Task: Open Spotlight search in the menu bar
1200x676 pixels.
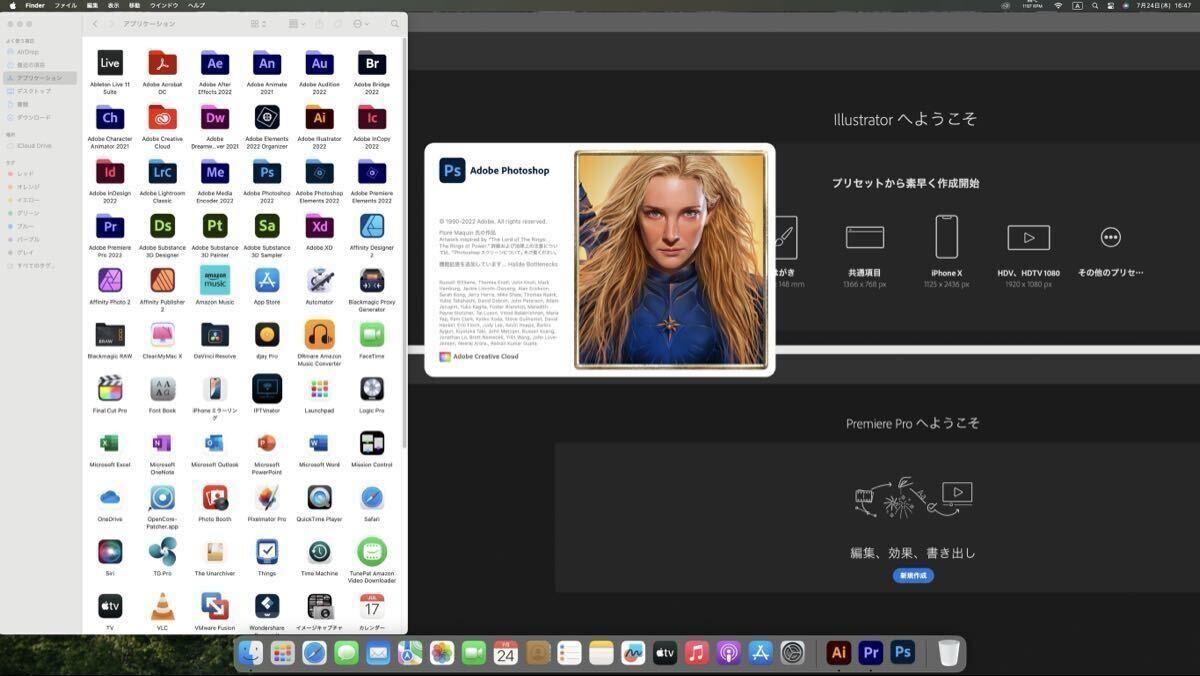Action: 1093,5
